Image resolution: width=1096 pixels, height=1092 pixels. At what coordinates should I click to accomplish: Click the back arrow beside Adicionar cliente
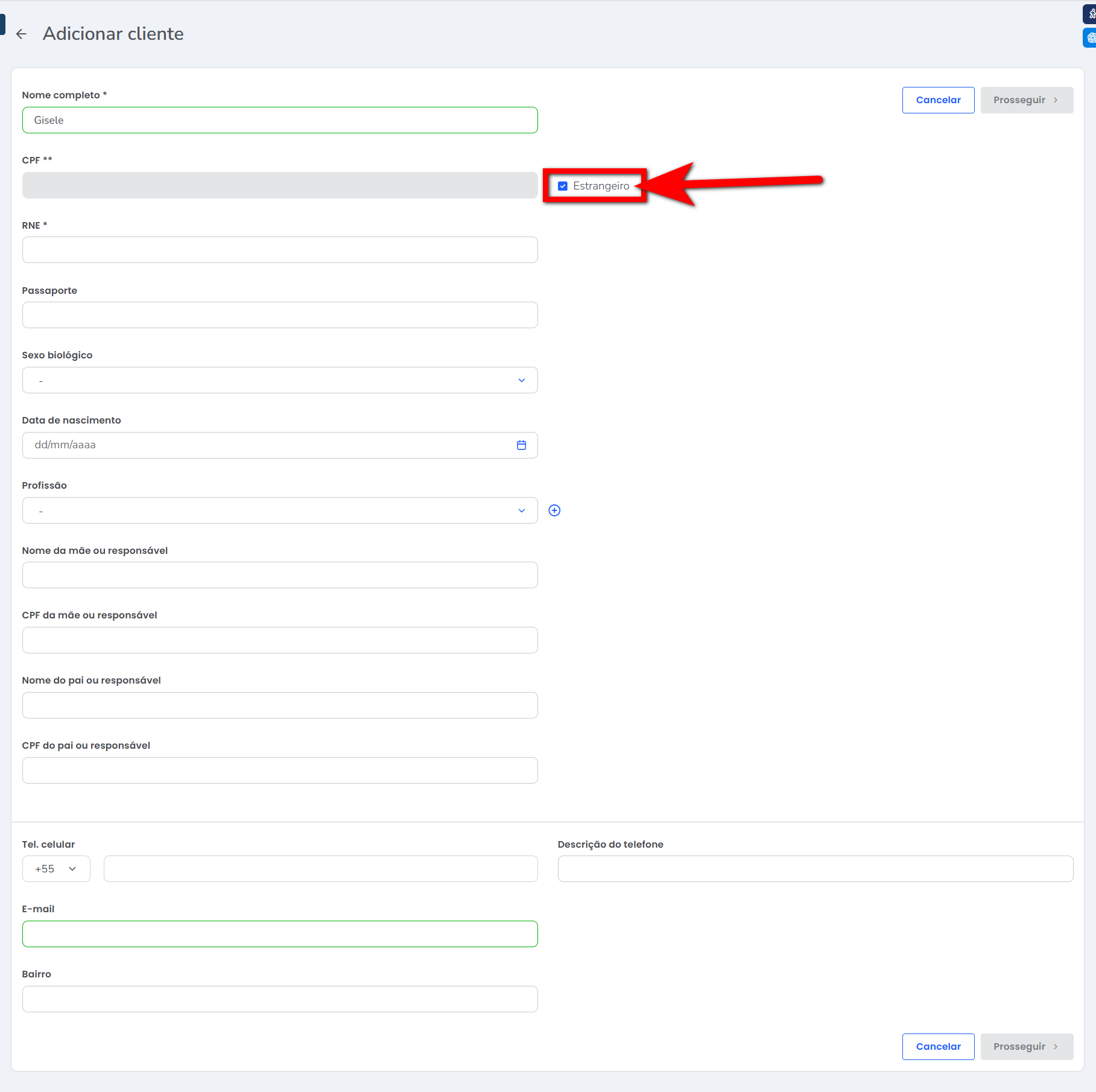(22, 34)
